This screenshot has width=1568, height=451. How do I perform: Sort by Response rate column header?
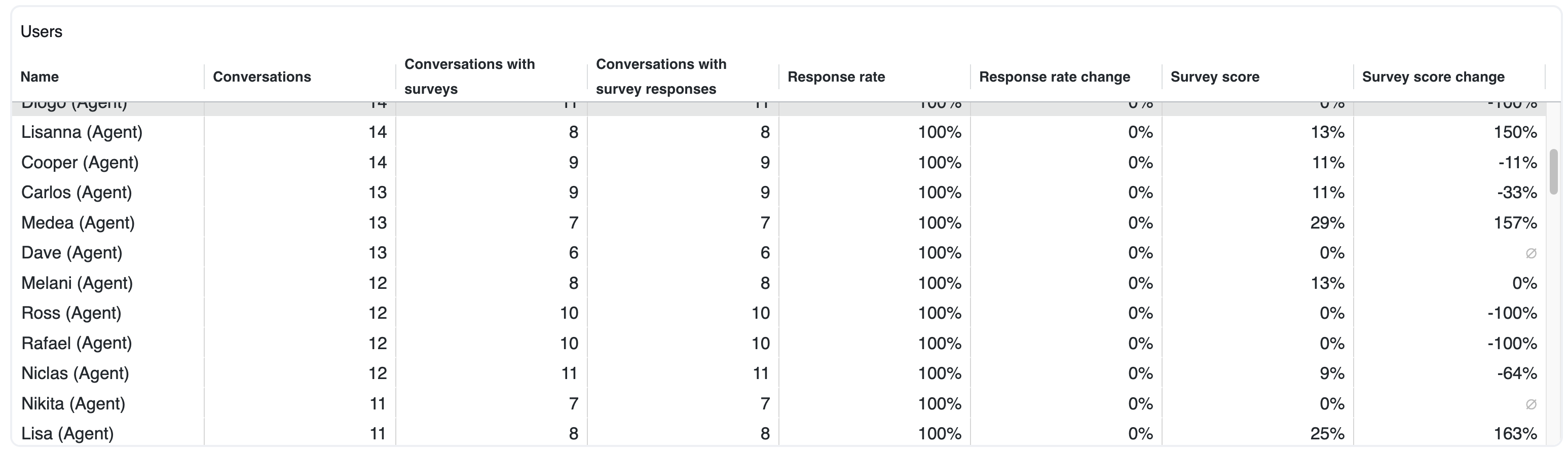click(x=836, y=77)
